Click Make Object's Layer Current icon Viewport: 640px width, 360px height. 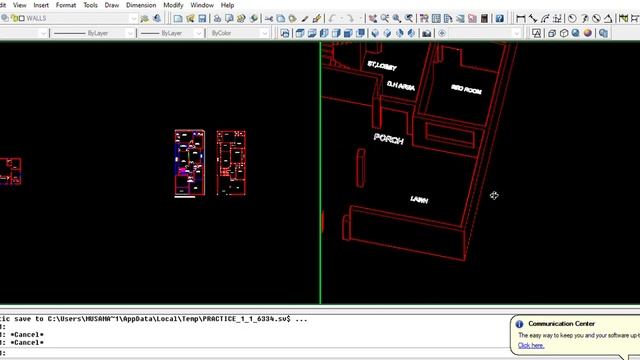144,18
